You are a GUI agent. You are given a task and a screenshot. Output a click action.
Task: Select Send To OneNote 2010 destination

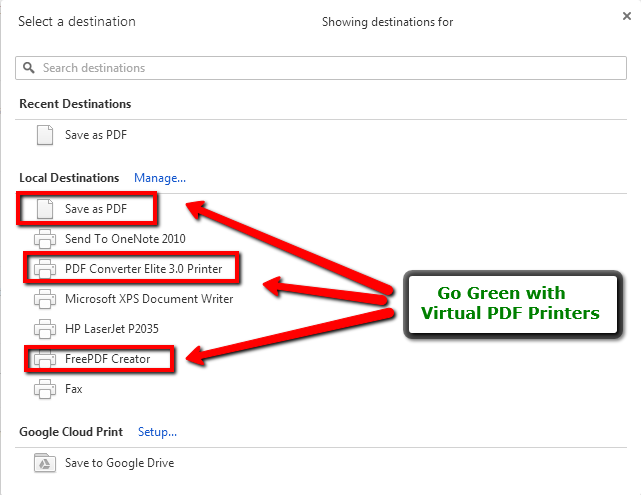(x=125, y=239)
